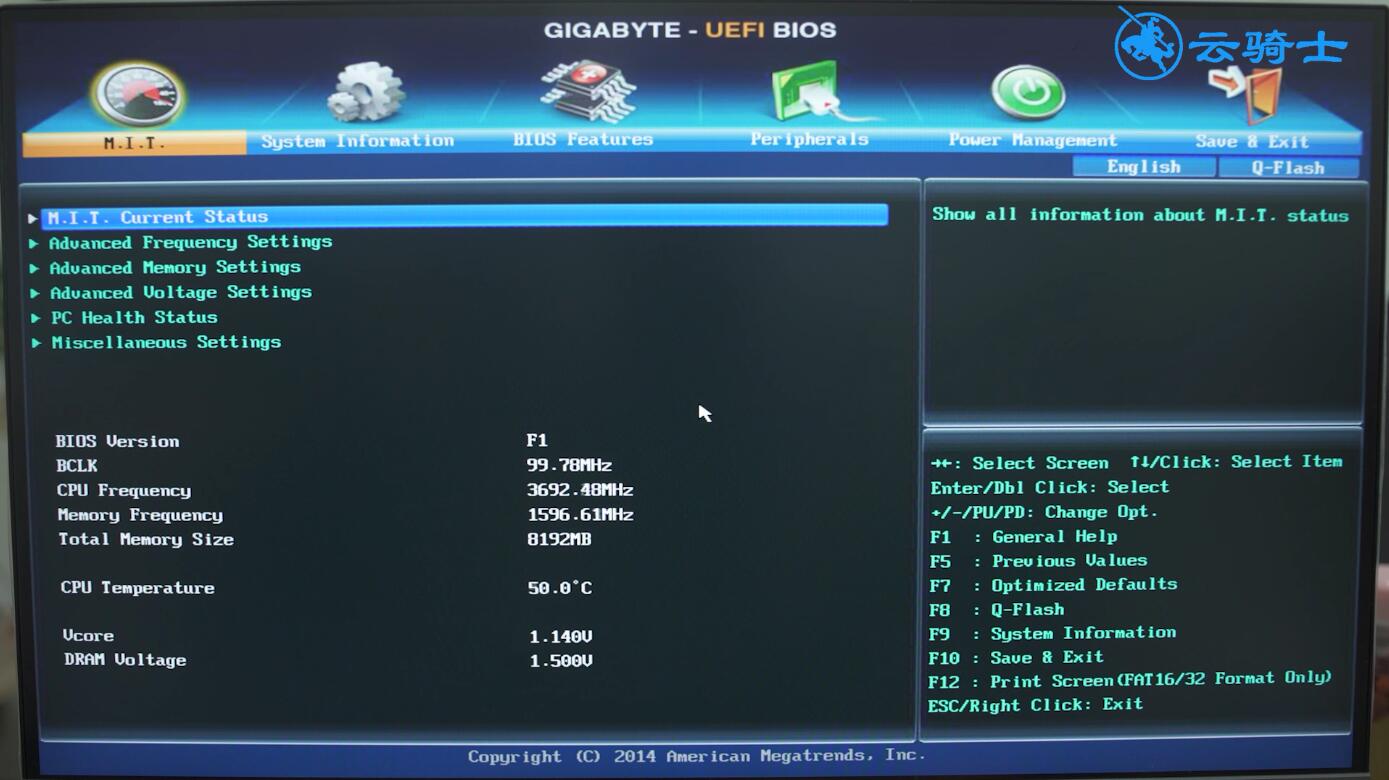The image size is (1389, 780).
Task: Expand the arrow beside Advanced Memory Settings
Action: tap(34, 268)
